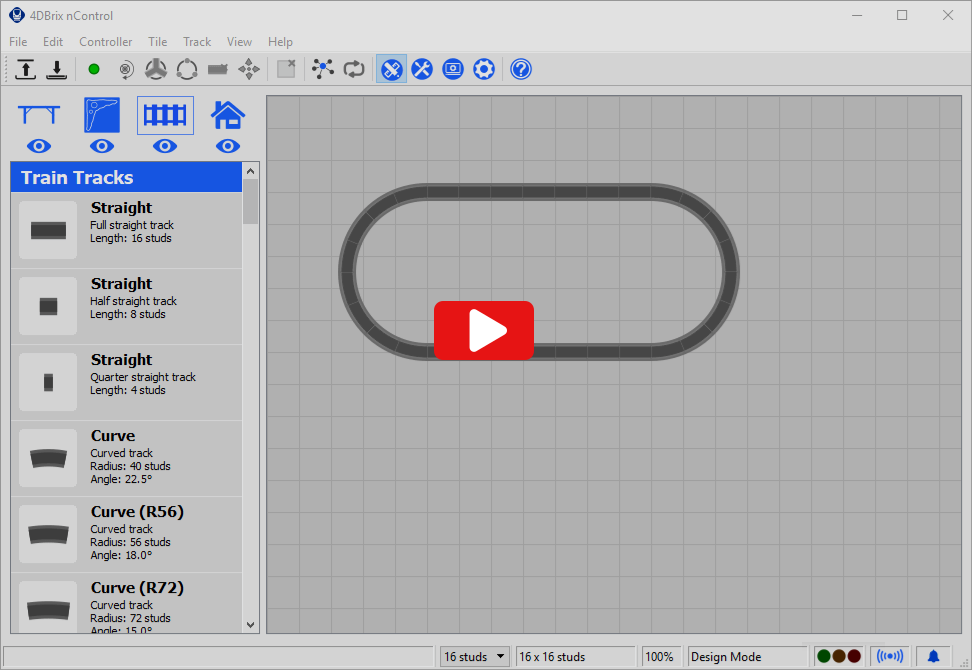972x670 pixels.
Task: Open the Track menu
Action: pyautogui.click(x=197, y=42)
